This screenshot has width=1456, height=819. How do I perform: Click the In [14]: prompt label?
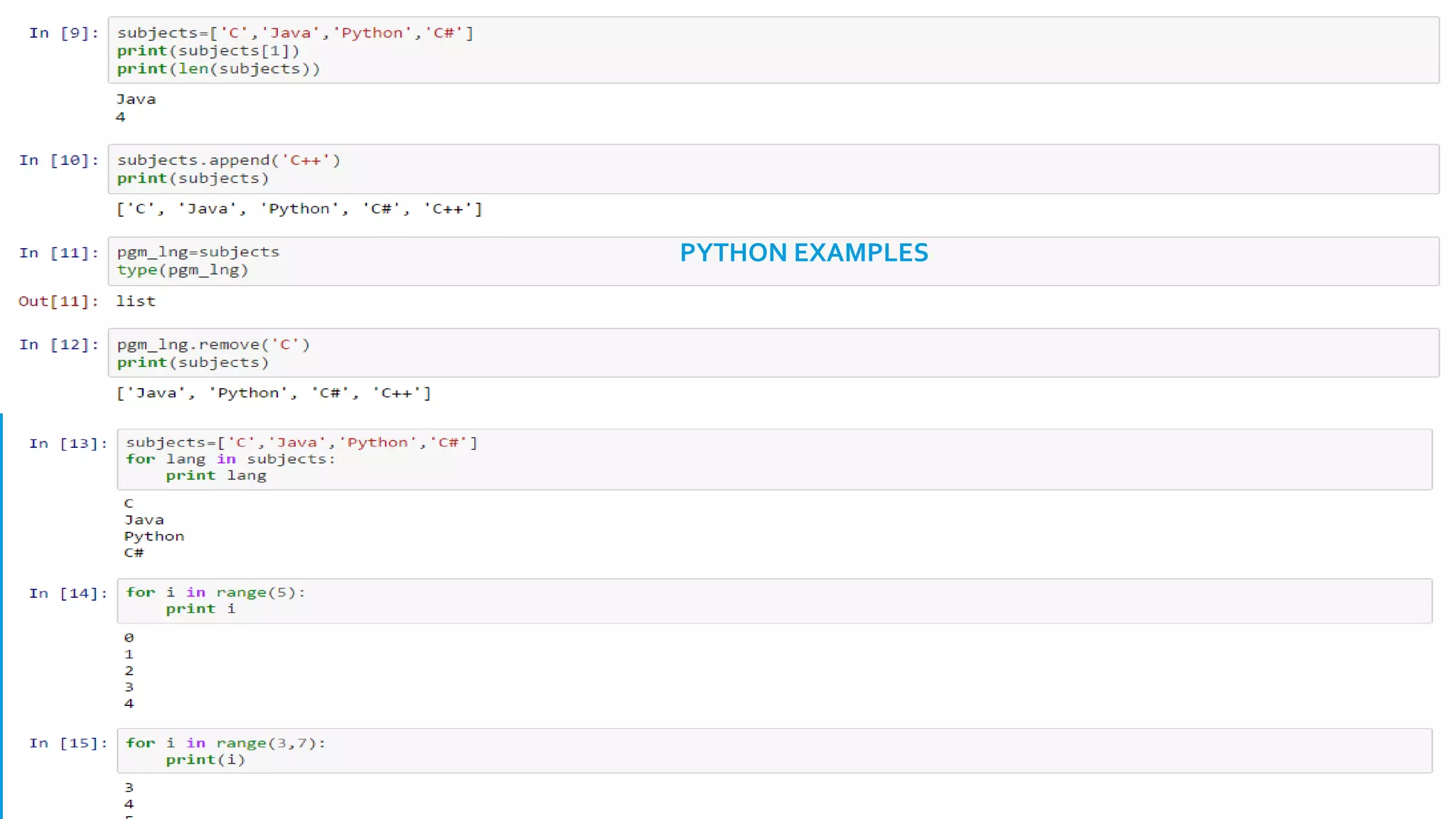(69, 594)
